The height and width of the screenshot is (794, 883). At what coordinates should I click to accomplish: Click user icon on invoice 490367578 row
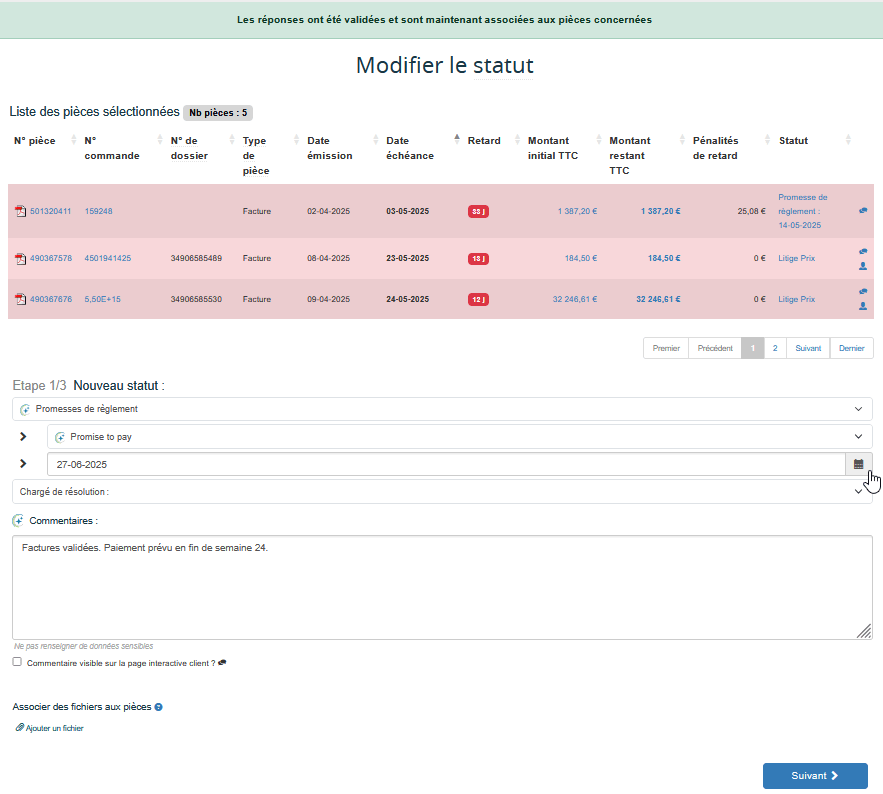tap(862, 266)
